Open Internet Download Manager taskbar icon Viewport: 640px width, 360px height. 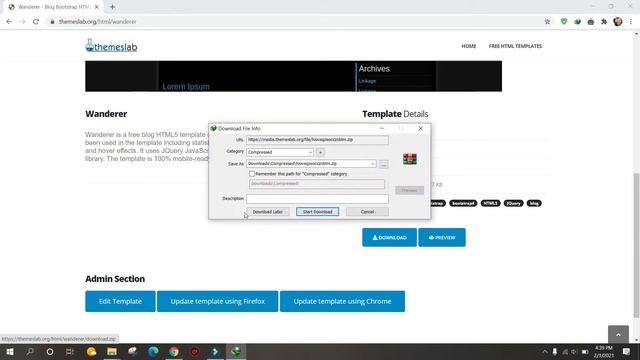[236, 351]
